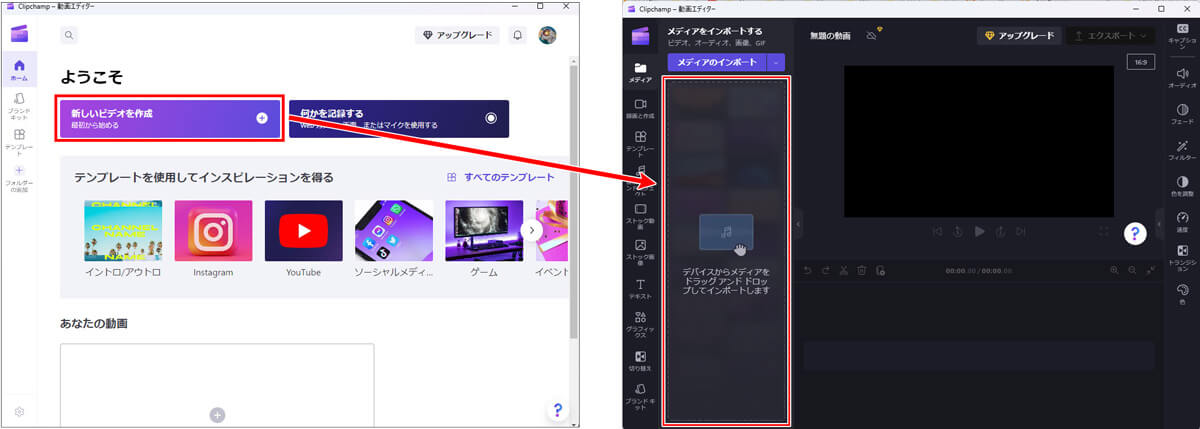This screenshot has width=1200, height=429.
Task: Open the notifications bell
Action: coord(518,35)
